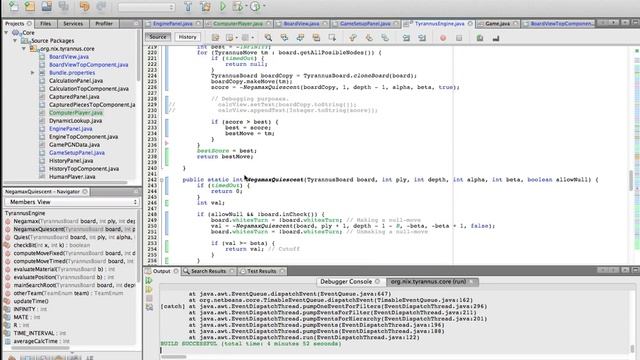The image size is (640, 360).
Task: Open the Game.java editor tab
Action: 497,24
